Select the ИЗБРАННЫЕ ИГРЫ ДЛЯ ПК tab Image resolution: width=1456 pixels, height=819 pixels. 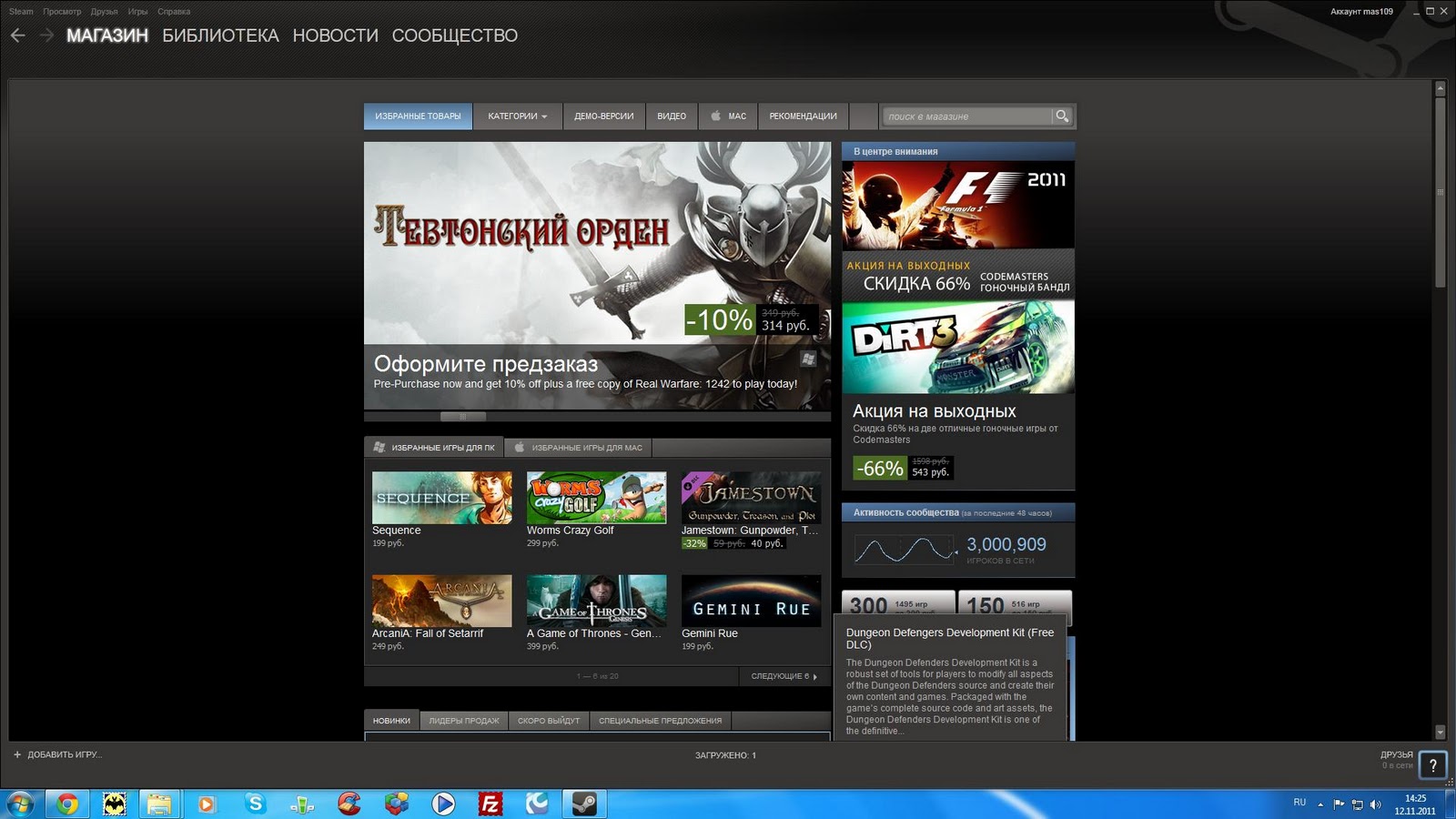point(434,448)
